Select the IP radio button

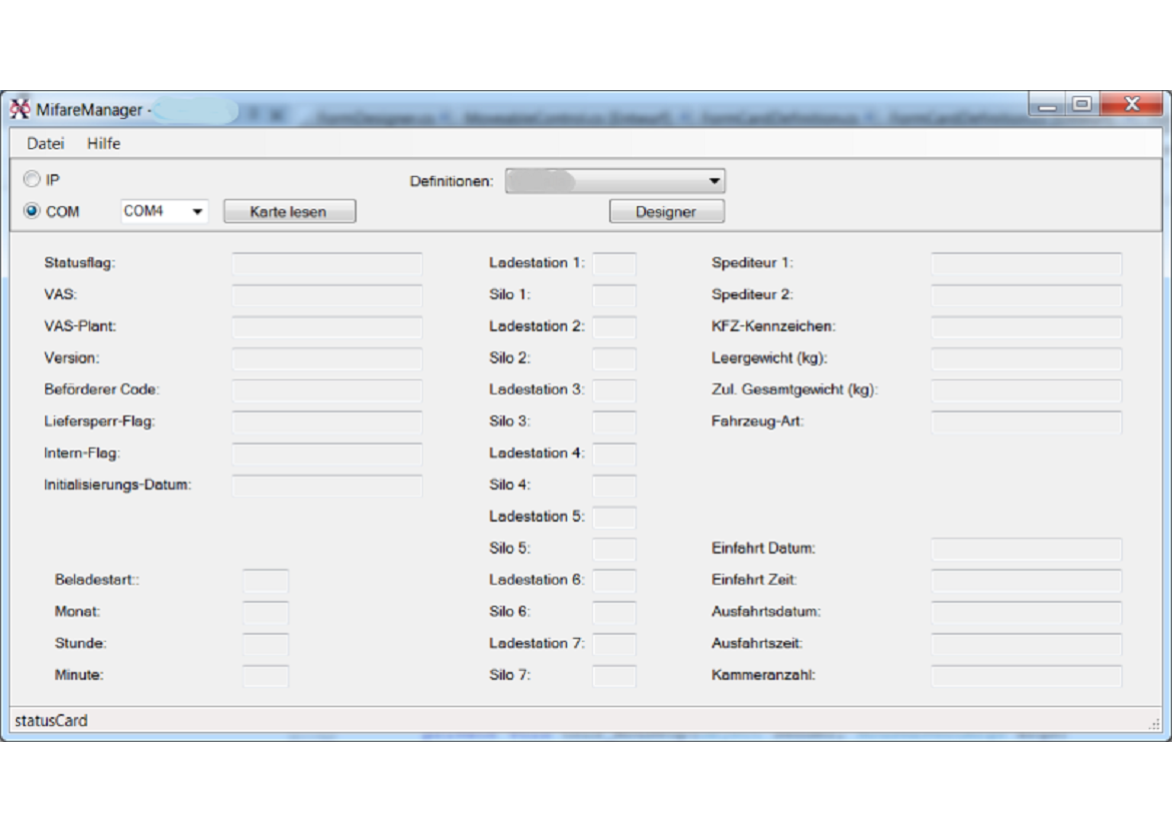click(32, 180)
